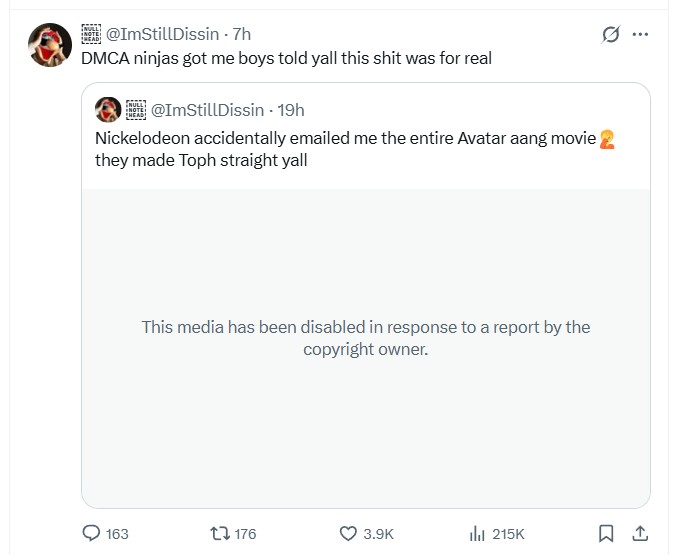690x555 pixels.
Task: Open the three-dot More options menu
Action: 641,35
